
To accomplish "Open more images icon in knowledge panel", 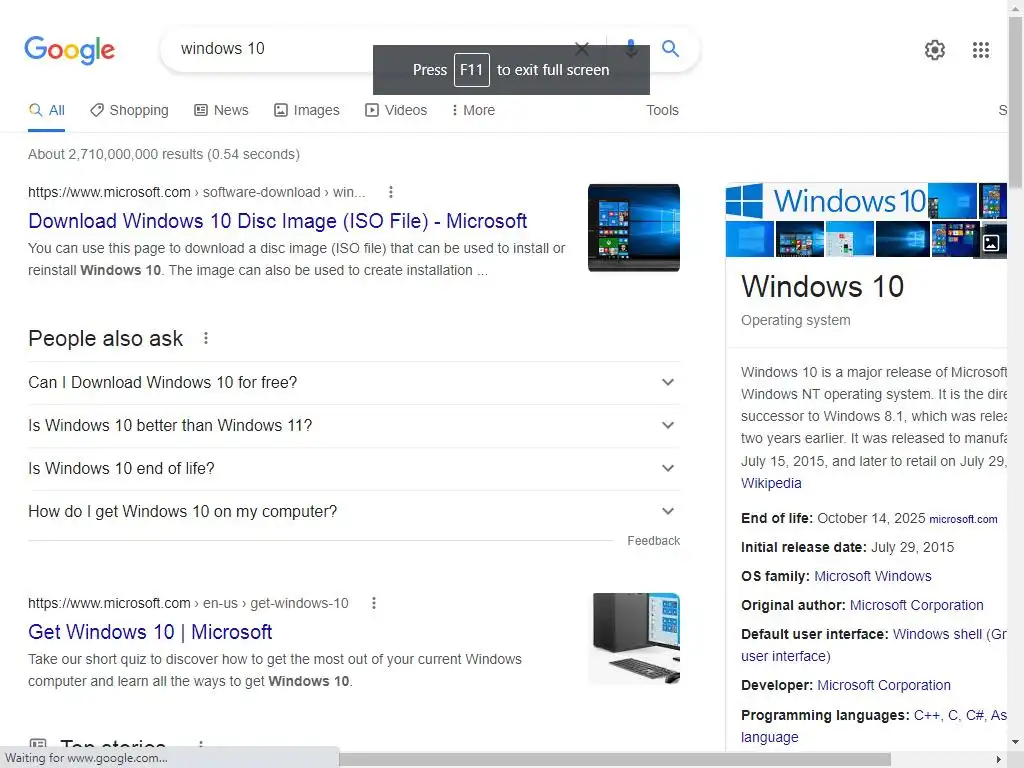I will point(991,243).
